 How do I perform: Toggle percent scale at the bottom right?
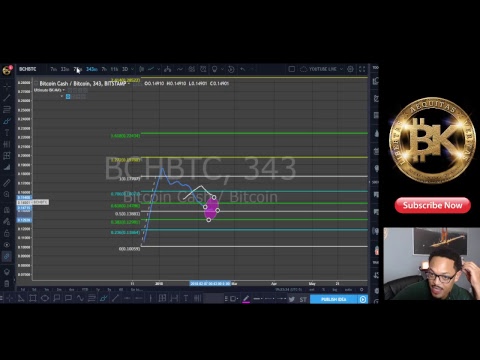pos(323,289)
